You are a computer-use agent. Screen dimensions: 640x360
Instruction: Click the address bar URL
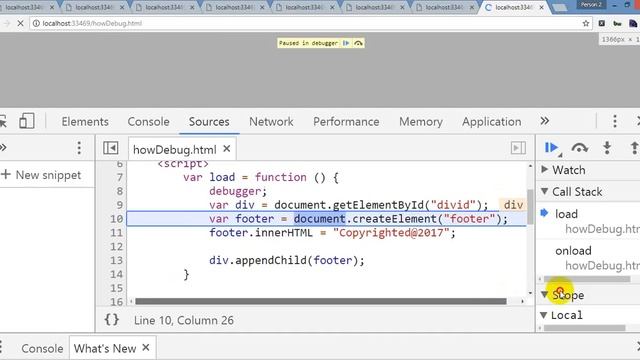point(92,23)
